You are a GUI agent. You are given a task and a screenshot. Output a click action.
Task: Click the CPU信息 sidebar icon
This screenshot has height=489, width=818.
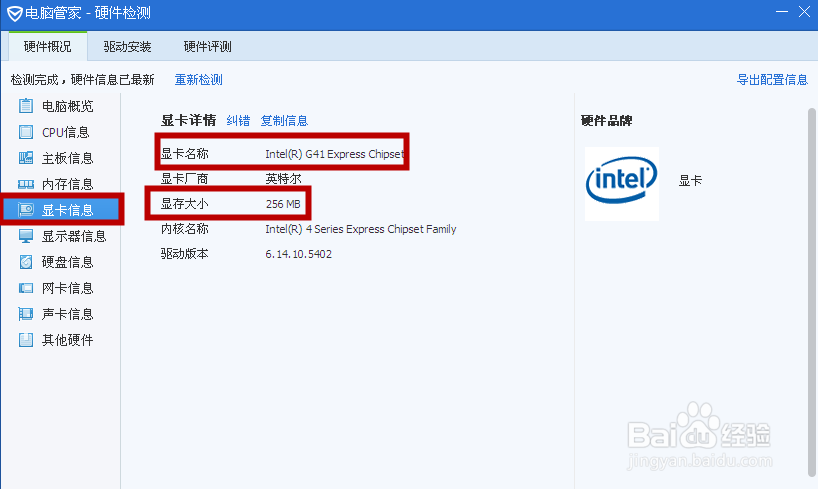coord(26,132)
